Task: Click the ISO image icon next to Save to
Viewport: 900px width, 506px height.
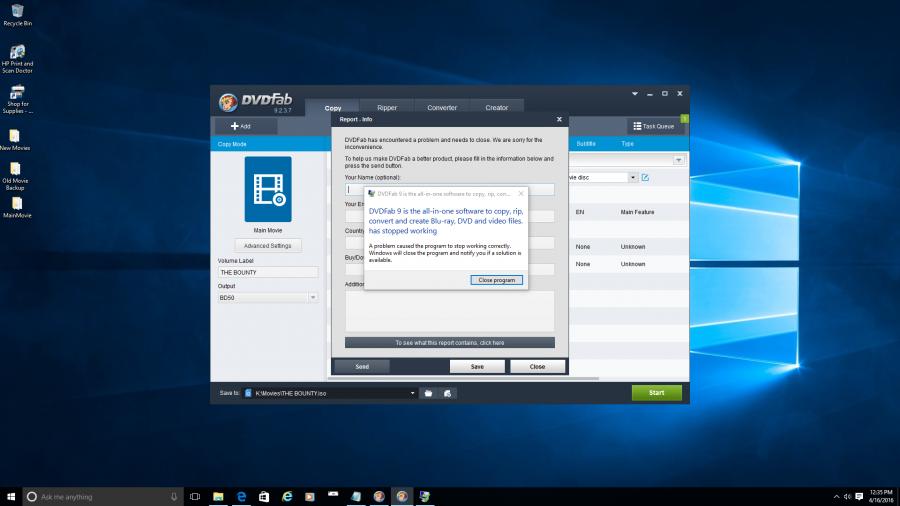Action: (447, 393)
